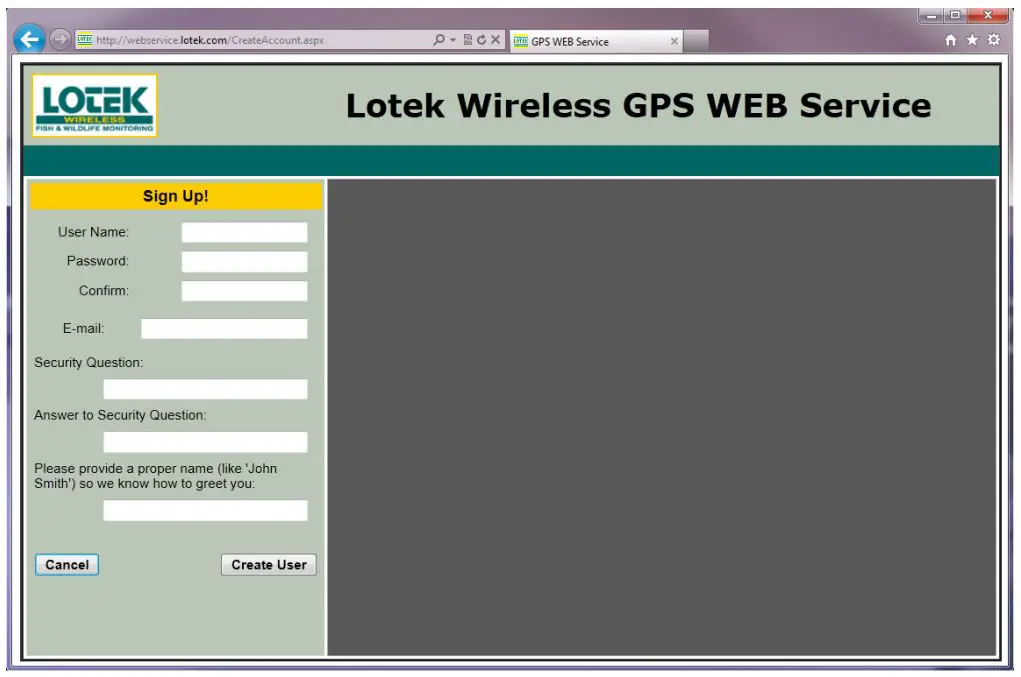Viewport: 1021px width, 677px height.
Task: Submit the form with Create User
Action: click(268, 564)
